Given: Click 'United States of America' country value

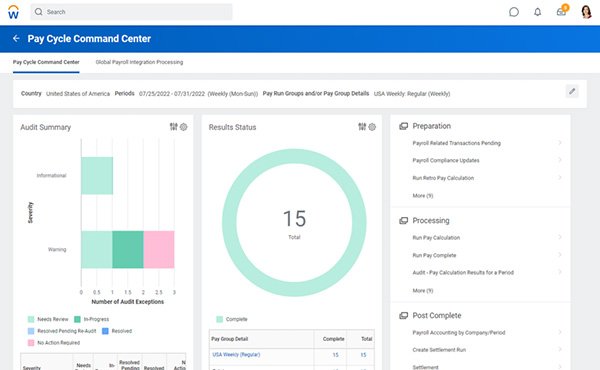Looking at the screenshot, I should (x=78, y=94).
